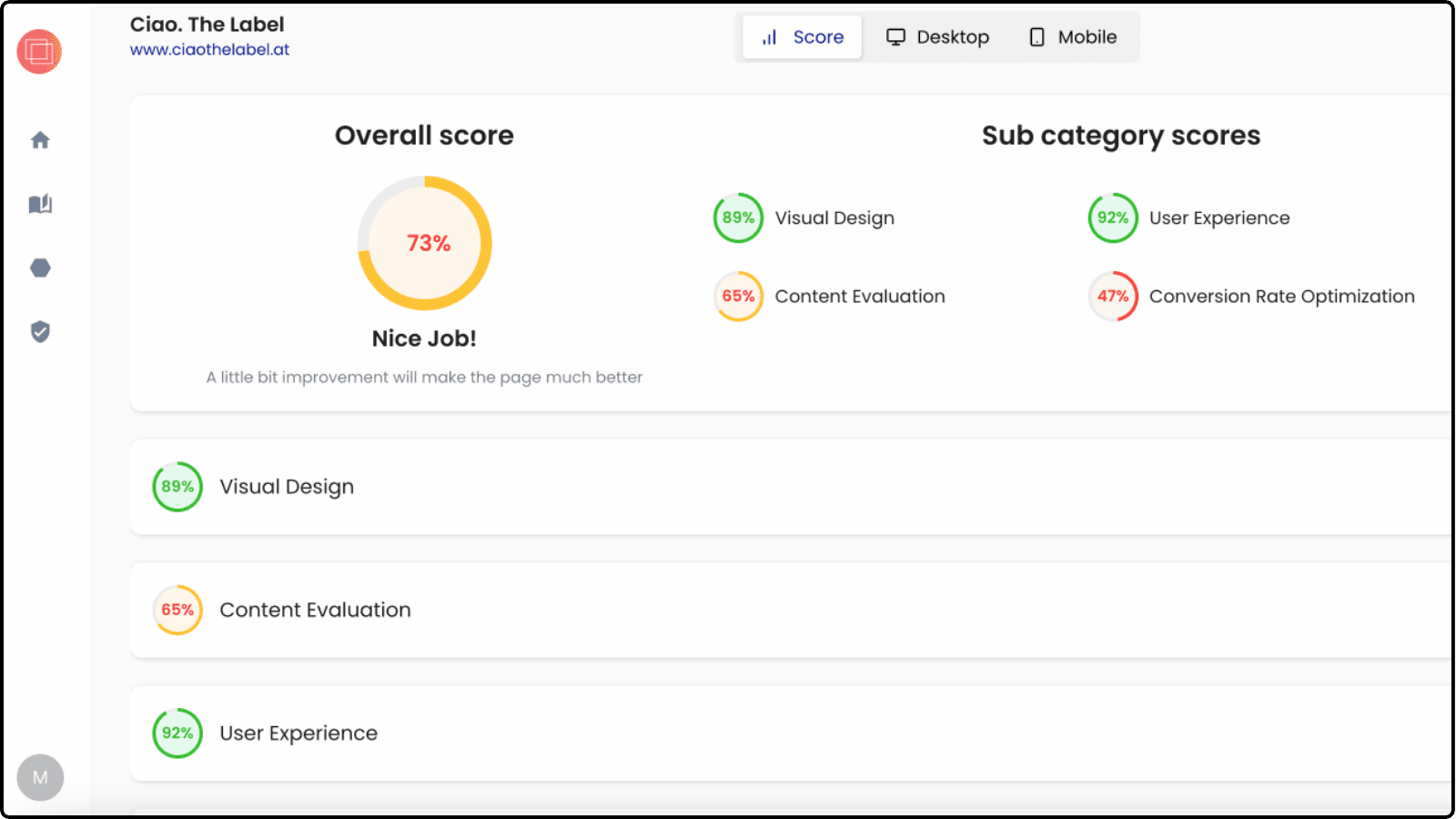Image resolution: width=1456 pixels, height=819 pixels.
Task: Click the 47% Conversion Rate ring
Action: 1112,296
